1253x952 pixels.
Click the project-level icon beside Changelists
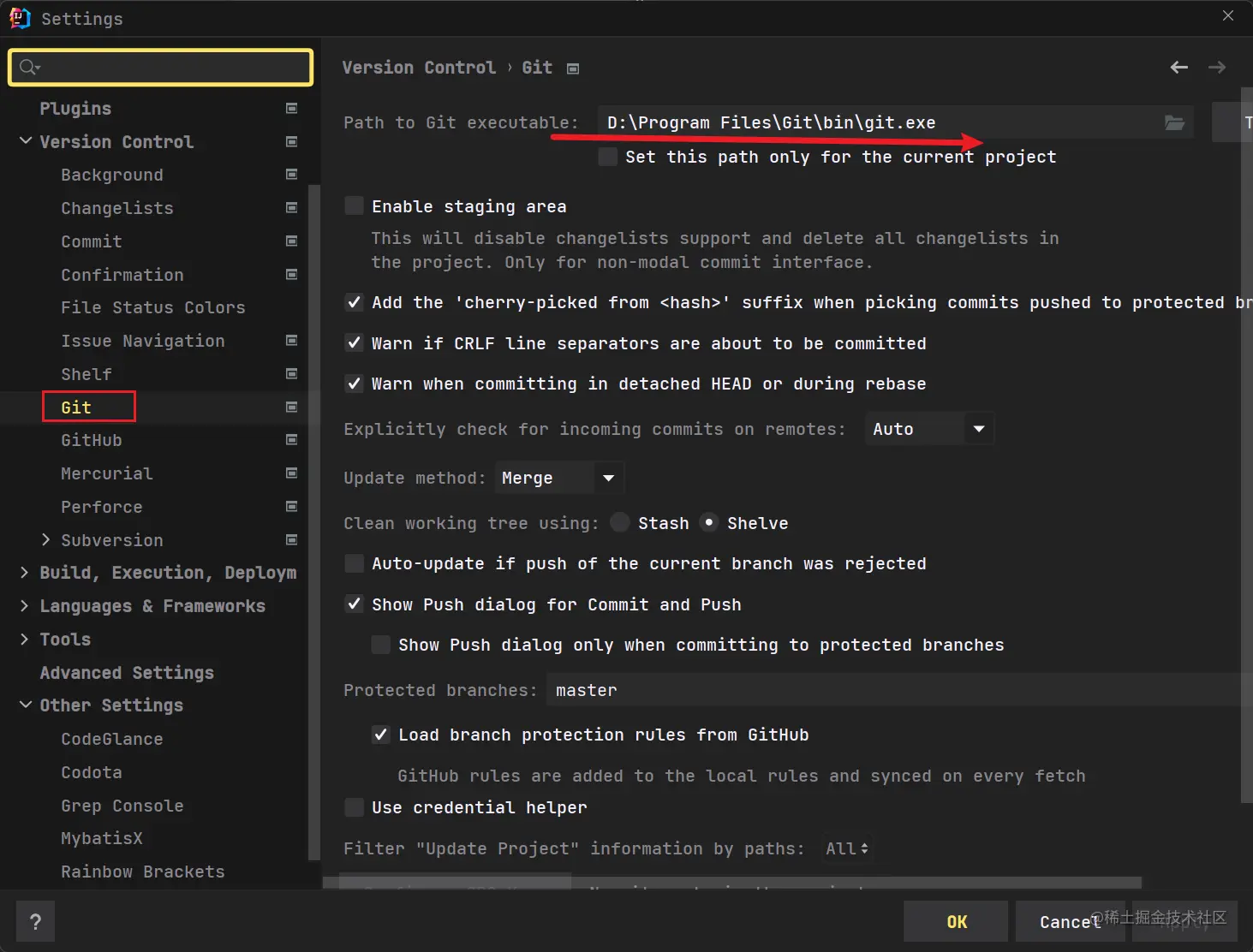(x=291, y=208)
